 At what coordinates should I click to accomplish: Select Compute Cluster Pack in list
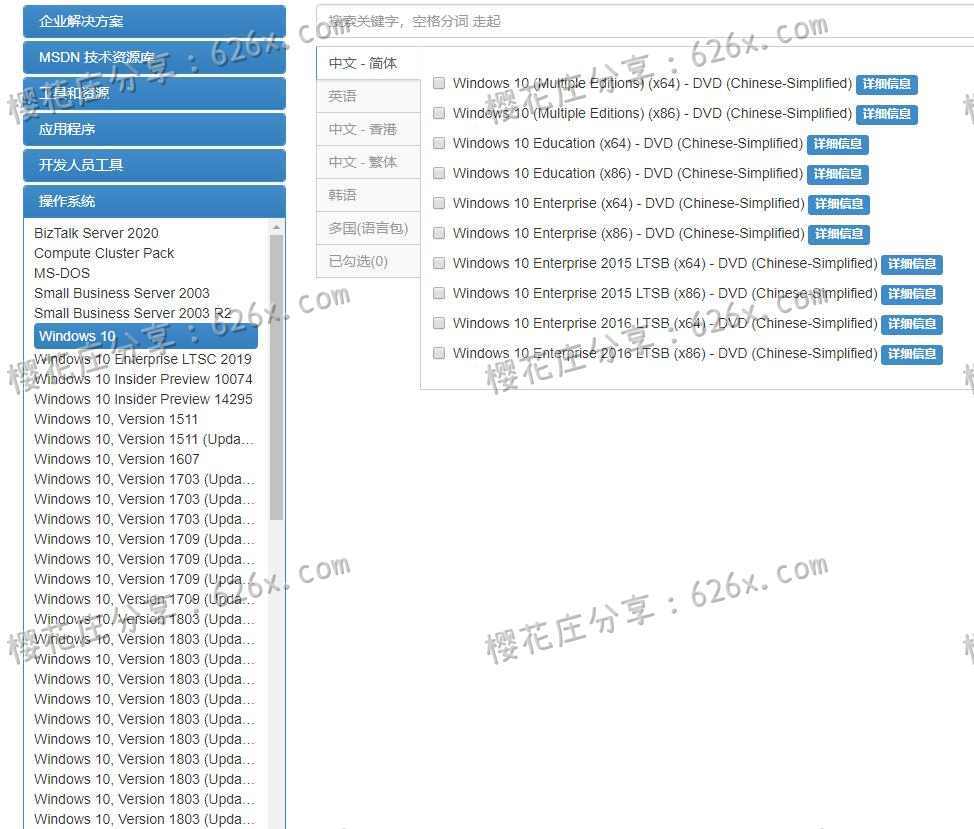[104, 253]
